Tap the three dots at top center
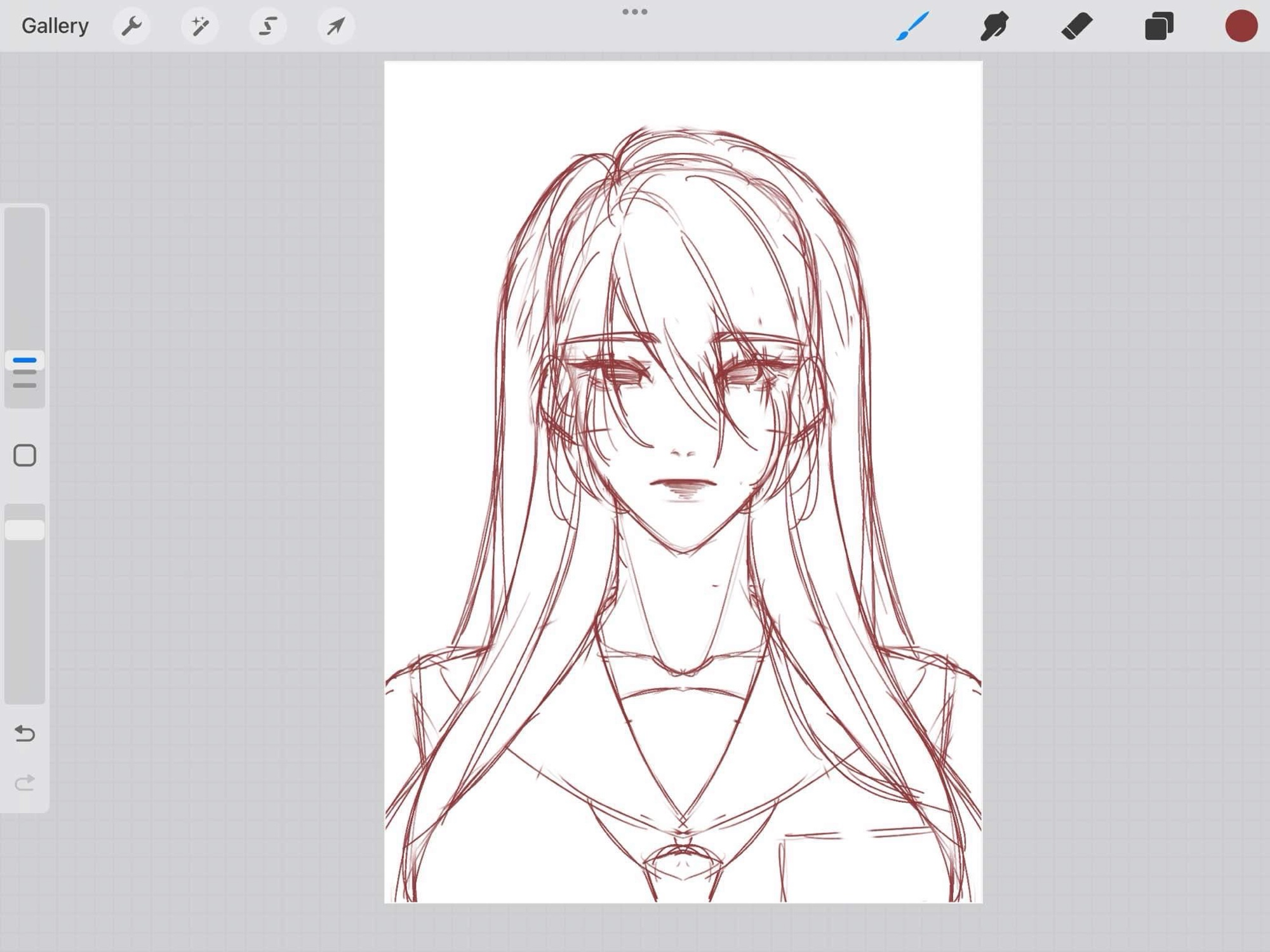This screenshot has width=1270, height=952. click(x=634, y=11)
